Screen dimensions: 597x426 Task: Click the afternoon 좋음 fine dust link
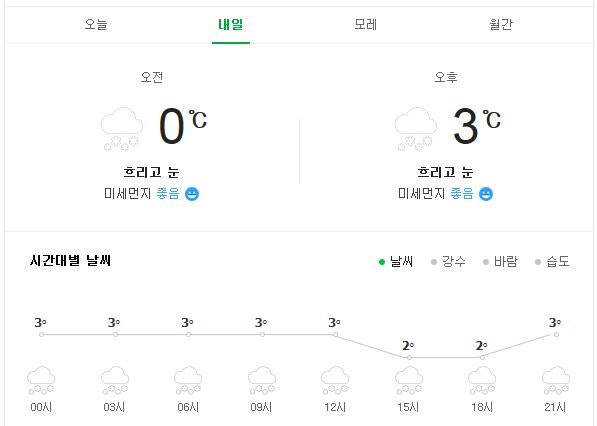tap(462, 193)
